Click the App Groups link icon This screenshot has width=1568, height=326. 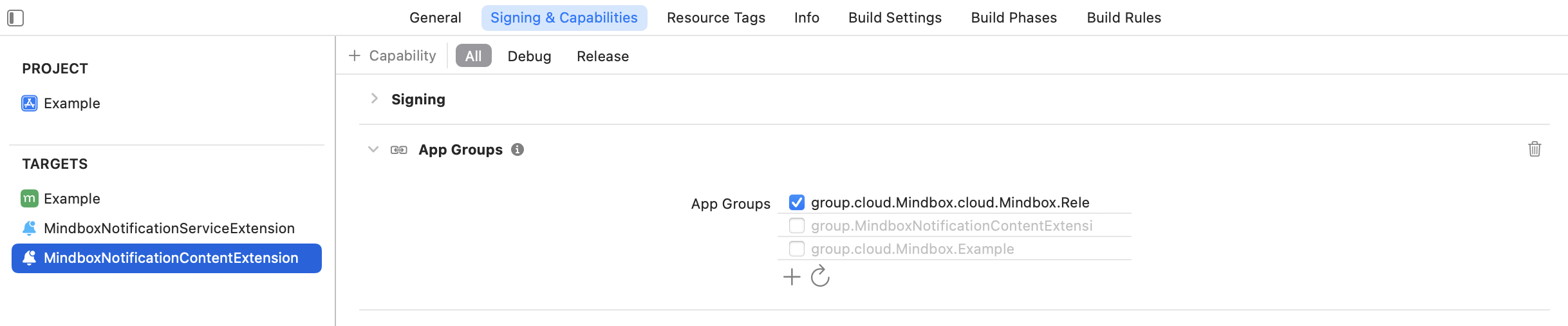[399, 149]
